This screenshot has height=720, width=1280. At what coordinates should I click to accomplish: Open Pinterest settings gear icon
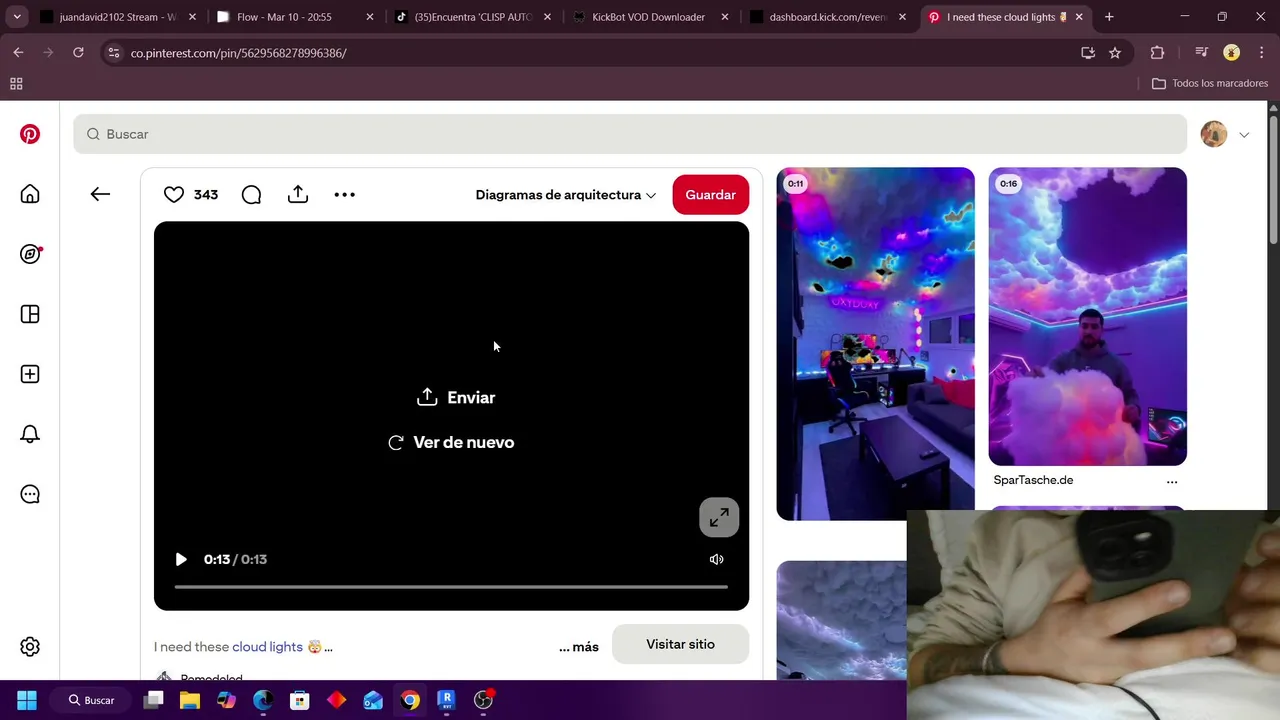(x=30, y=647)
